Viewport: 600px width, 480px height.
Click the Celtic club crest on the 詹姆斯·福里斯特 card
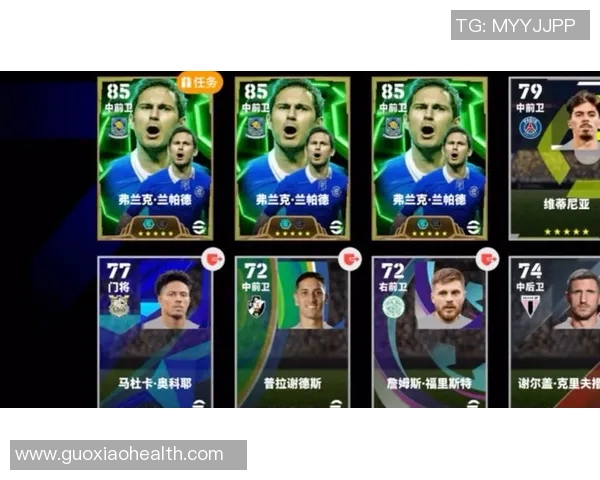click(x=393, y=307)
